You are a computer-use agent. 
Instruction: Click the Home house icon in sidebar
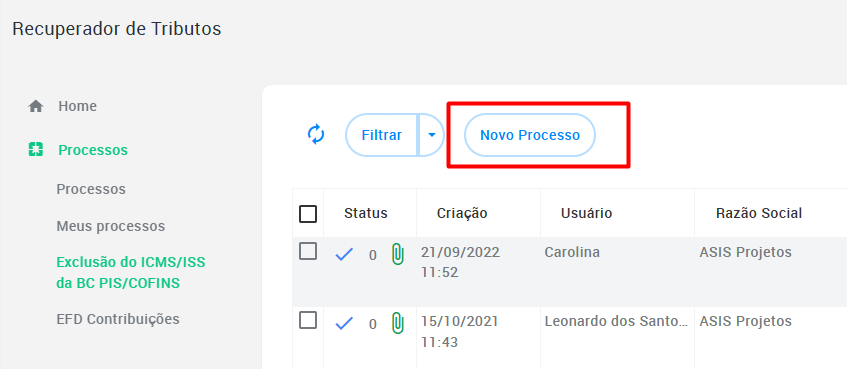click(x=36, y=106)
